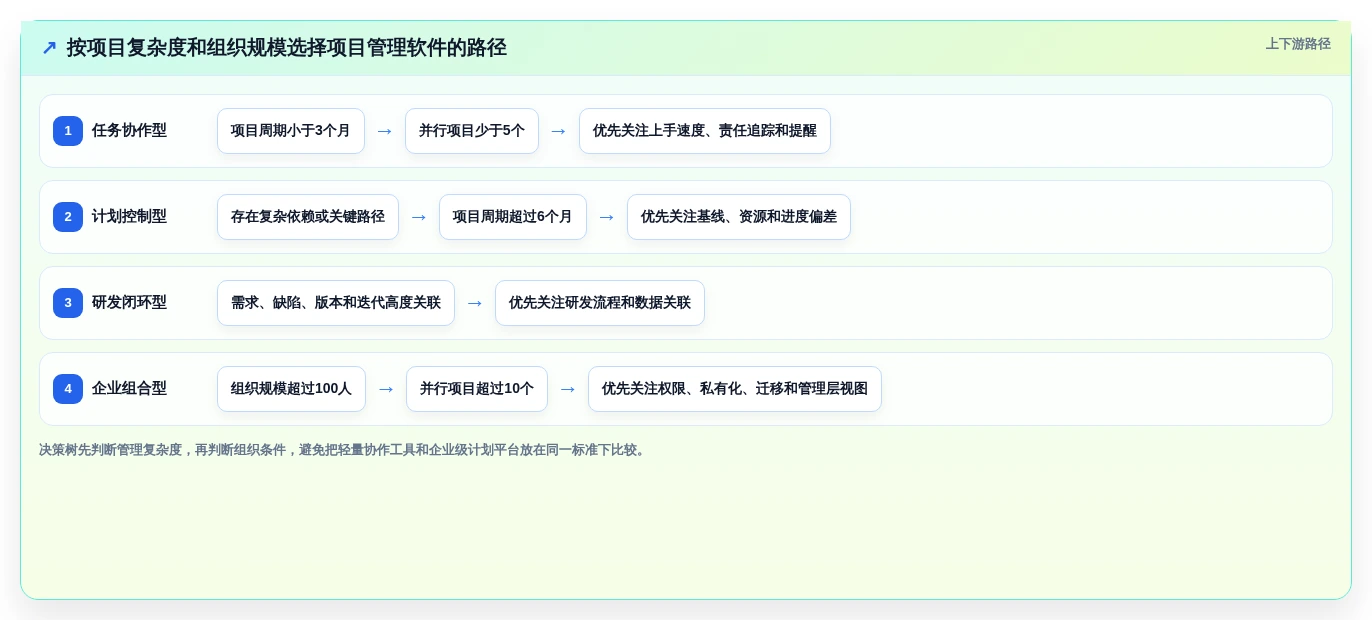Click the 企业组合型 row label
Viewport: 1372px width, 620px height.
click(x=129, y=389)
